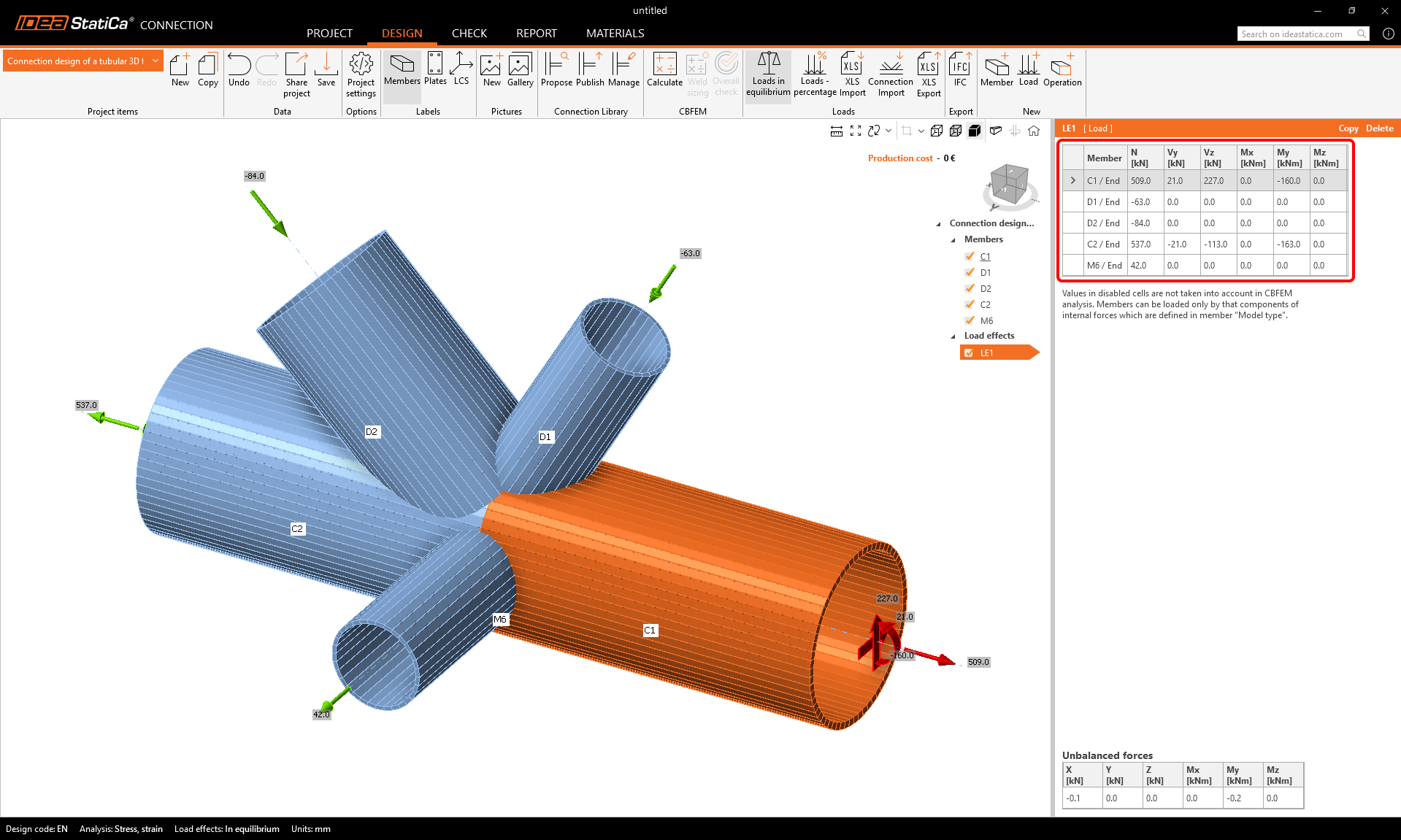Click Copy in the LE1 header
Viewport: 1401px width, 840px height.
click(x=1348, y=128)
